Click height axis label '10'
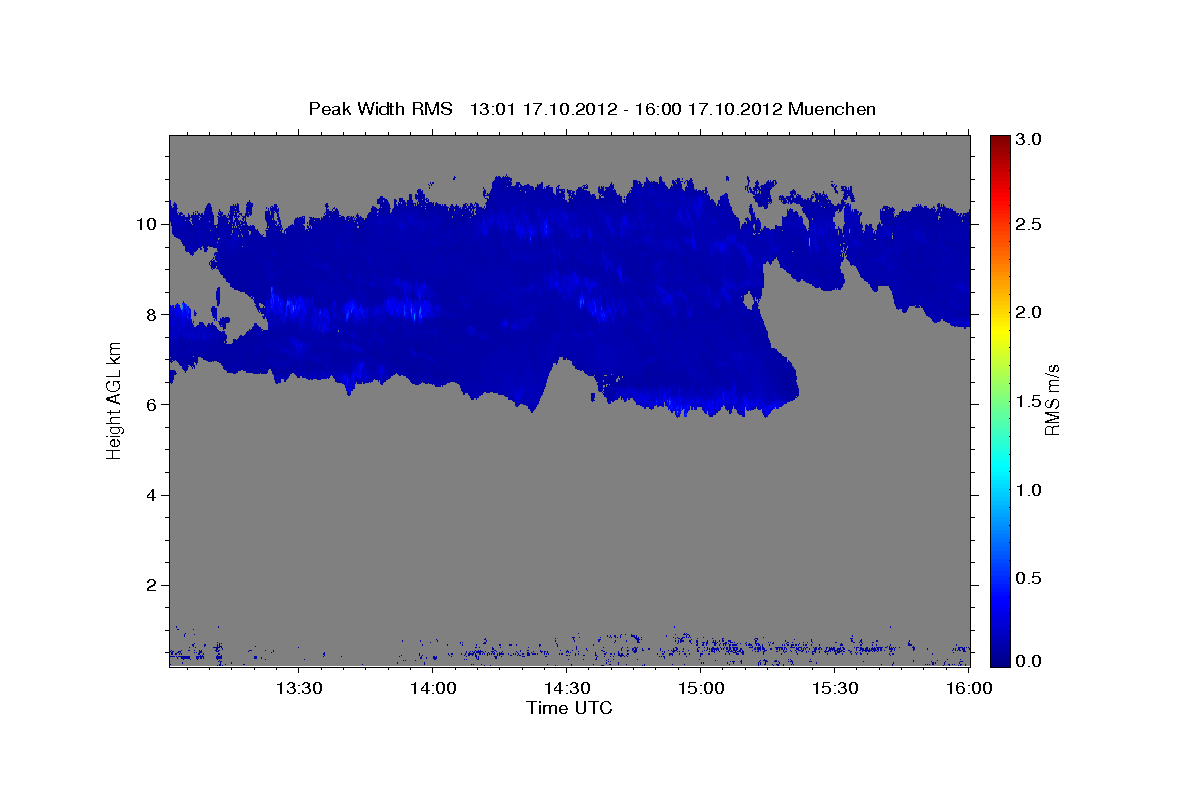 (148, 224)
